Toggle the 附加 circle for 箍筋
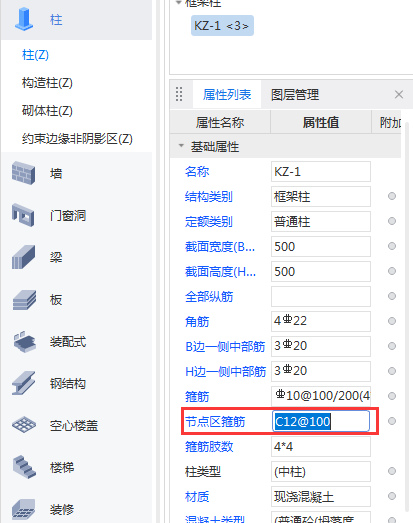This screenshot has width=413, height=523. click(x=392, y=396)
